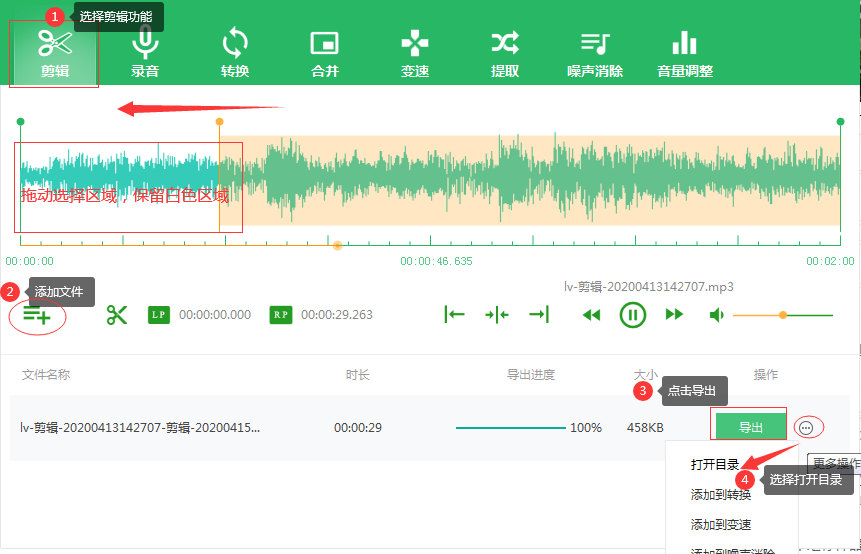Click the green start handle above waveform

(20, 121)
